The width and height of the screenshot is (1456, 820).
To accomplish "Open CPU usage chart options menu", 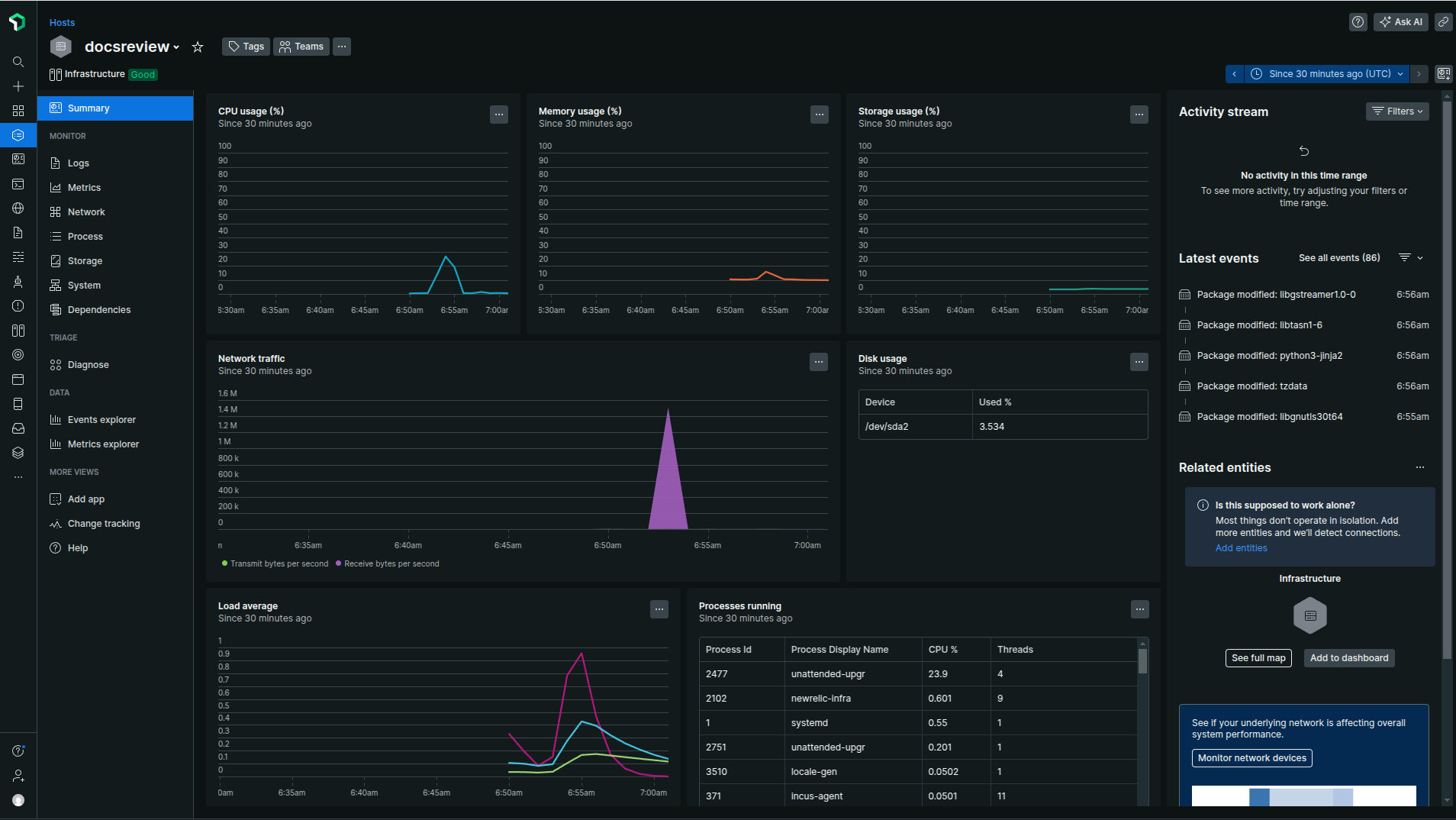I will point(499,115).
